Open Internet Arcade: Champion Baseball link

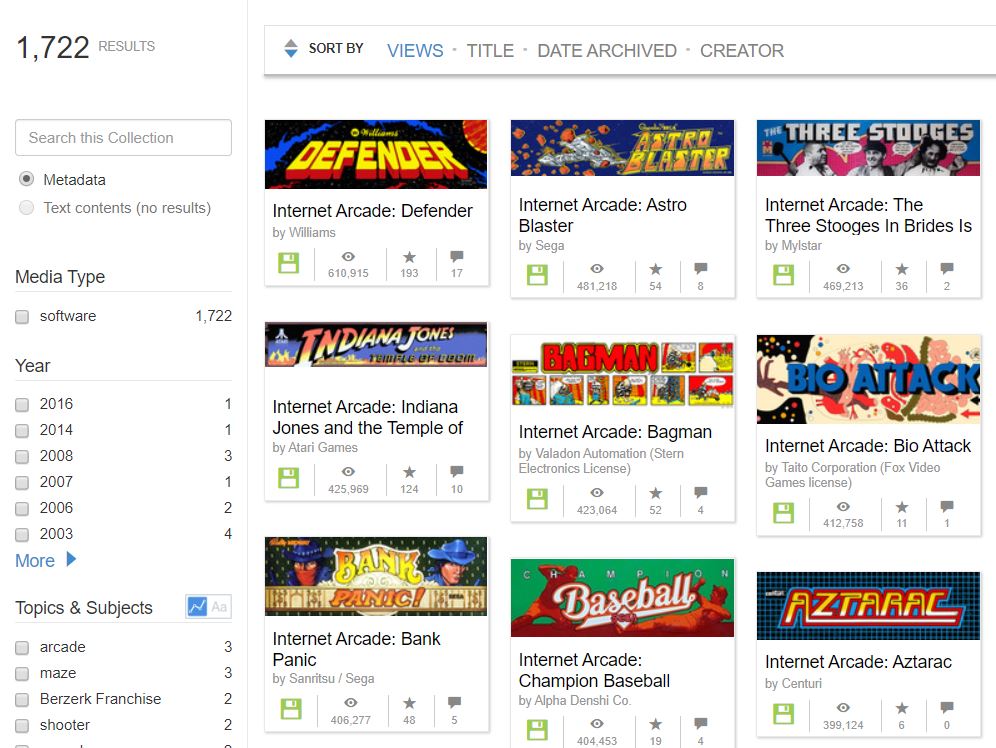tap(595, 670)
